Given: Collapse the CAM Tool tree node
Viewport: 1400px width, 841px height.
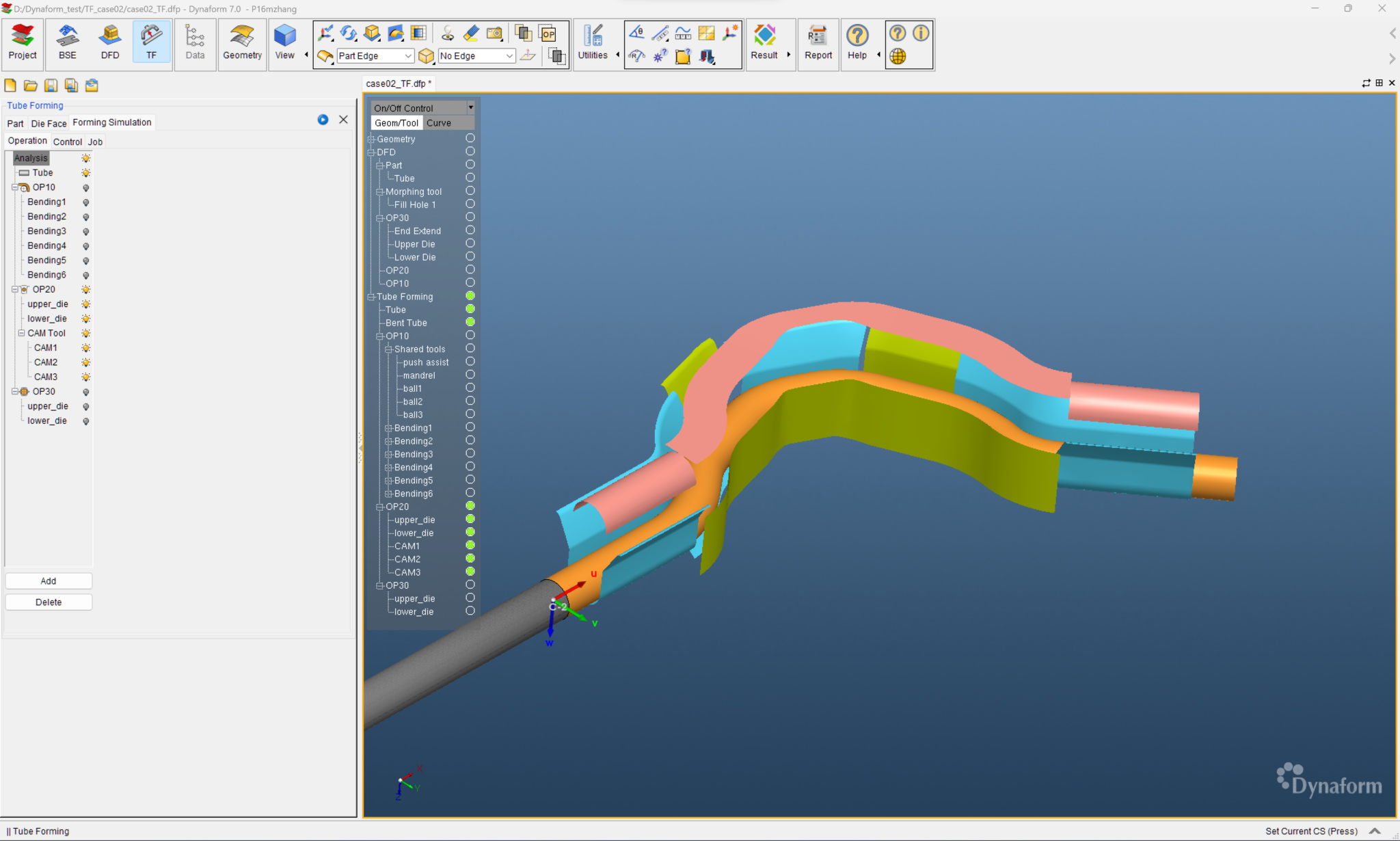Looking at the screenshot, I should (x=21, y=333).
